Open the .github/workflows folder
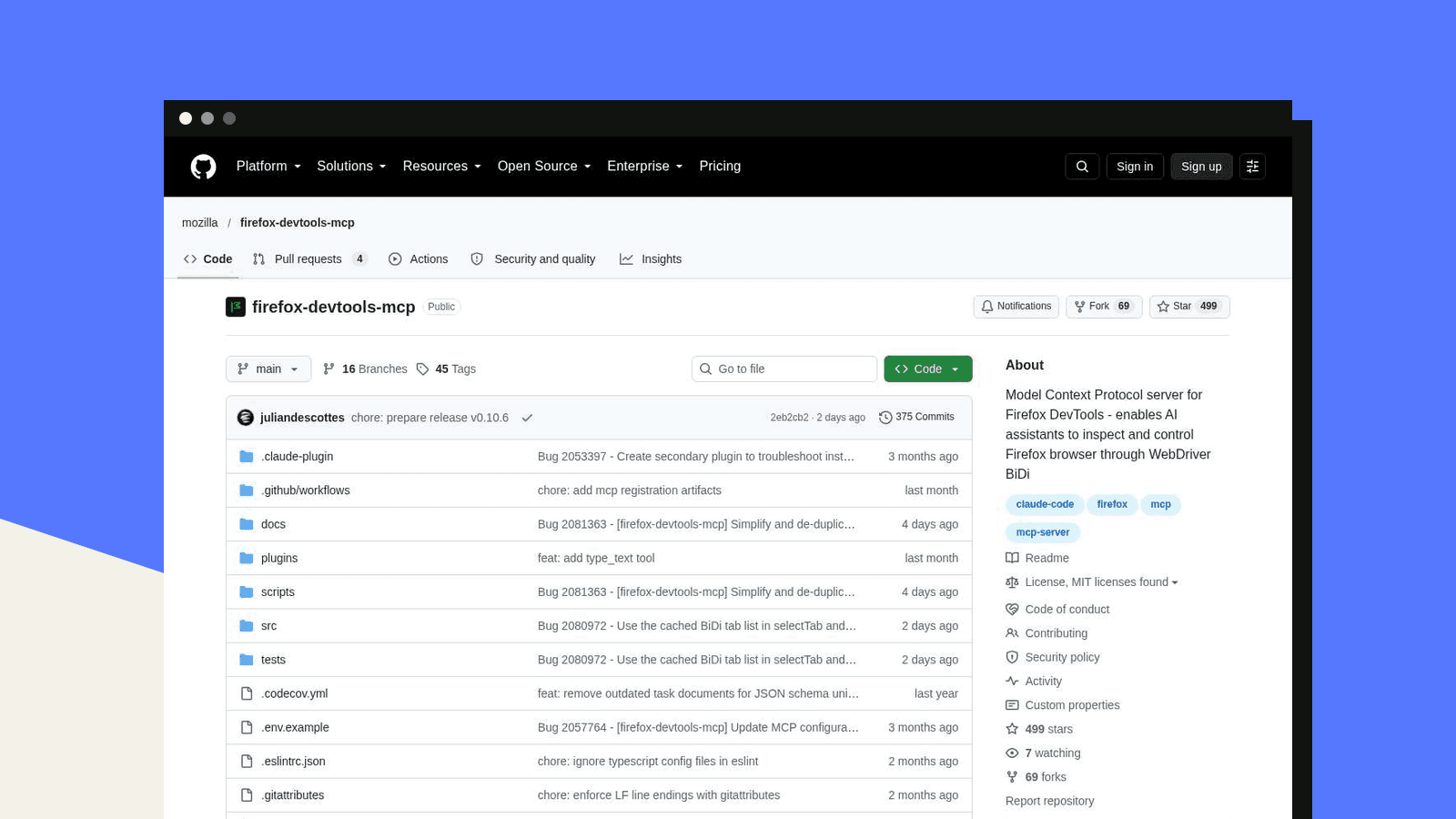 [306, 490]
